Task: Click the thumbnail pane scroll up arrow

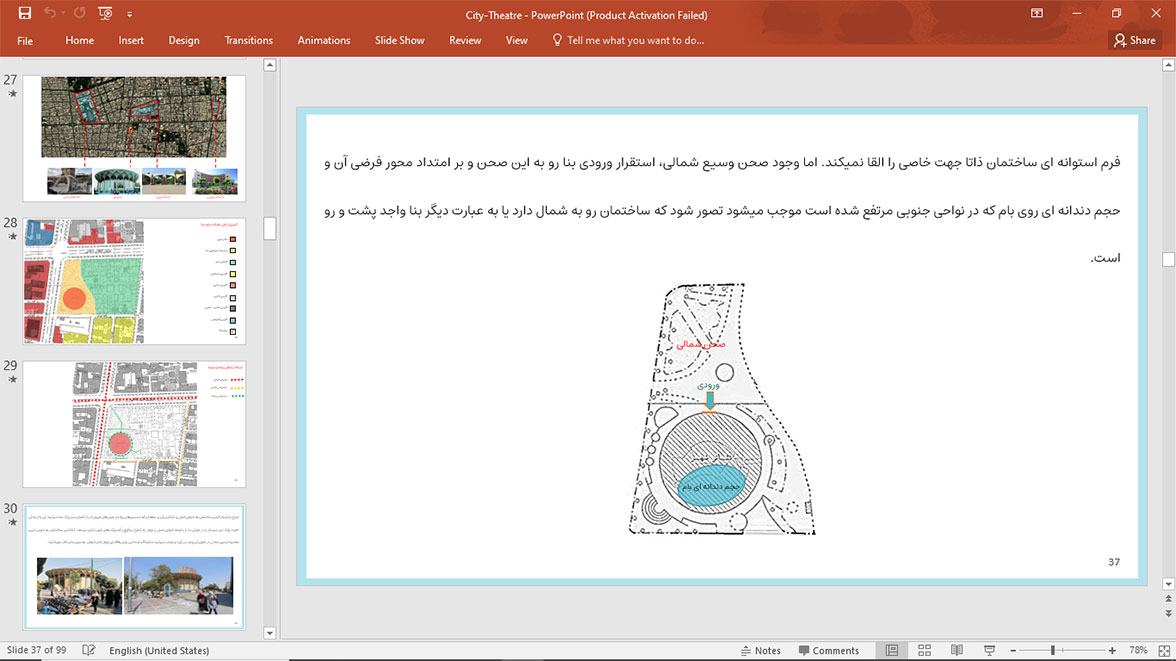Action: pos(270,65)
